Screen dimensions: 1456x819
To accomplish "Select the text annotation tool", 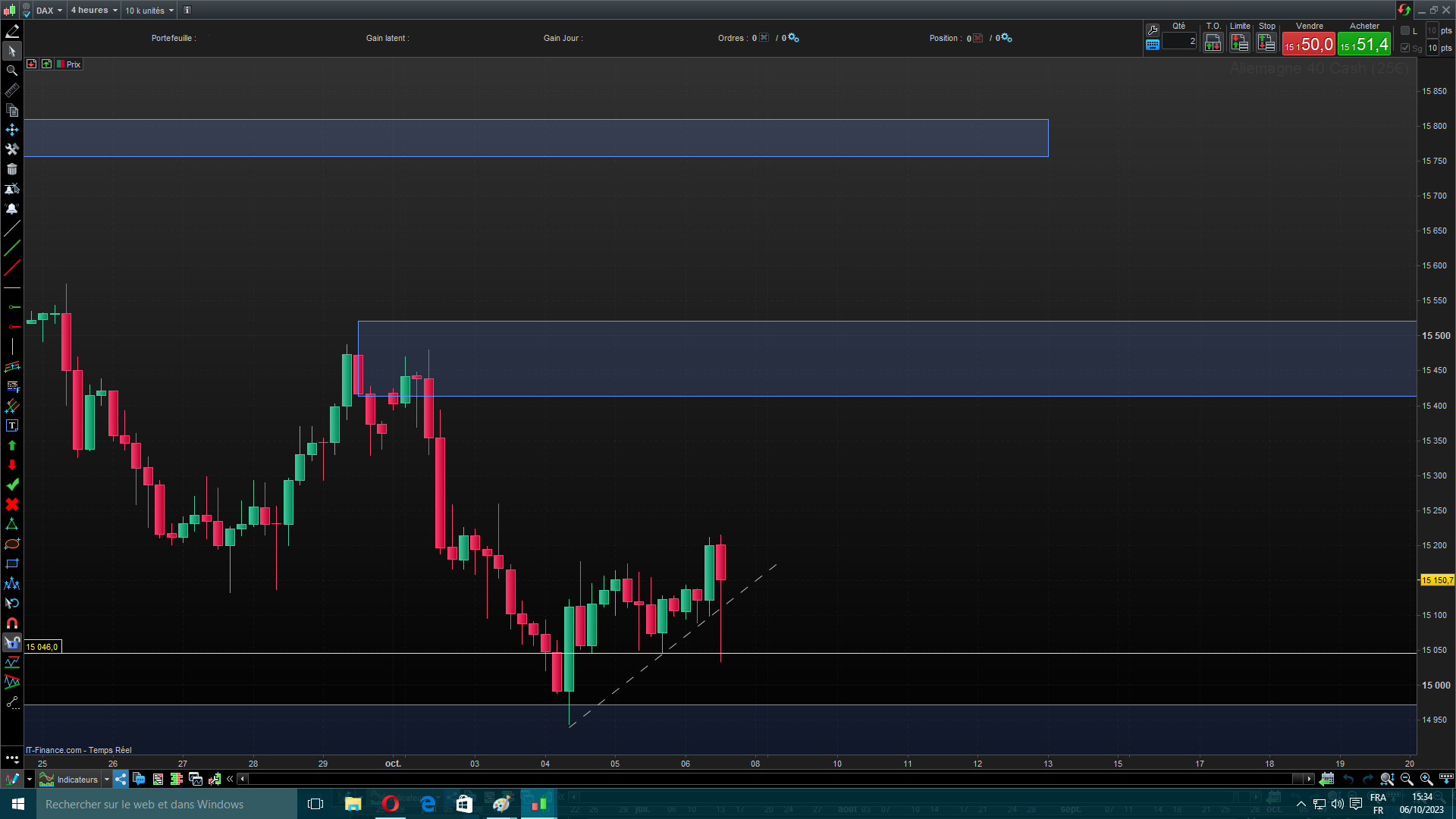I will pyautogui.click(x=12, y=425).
